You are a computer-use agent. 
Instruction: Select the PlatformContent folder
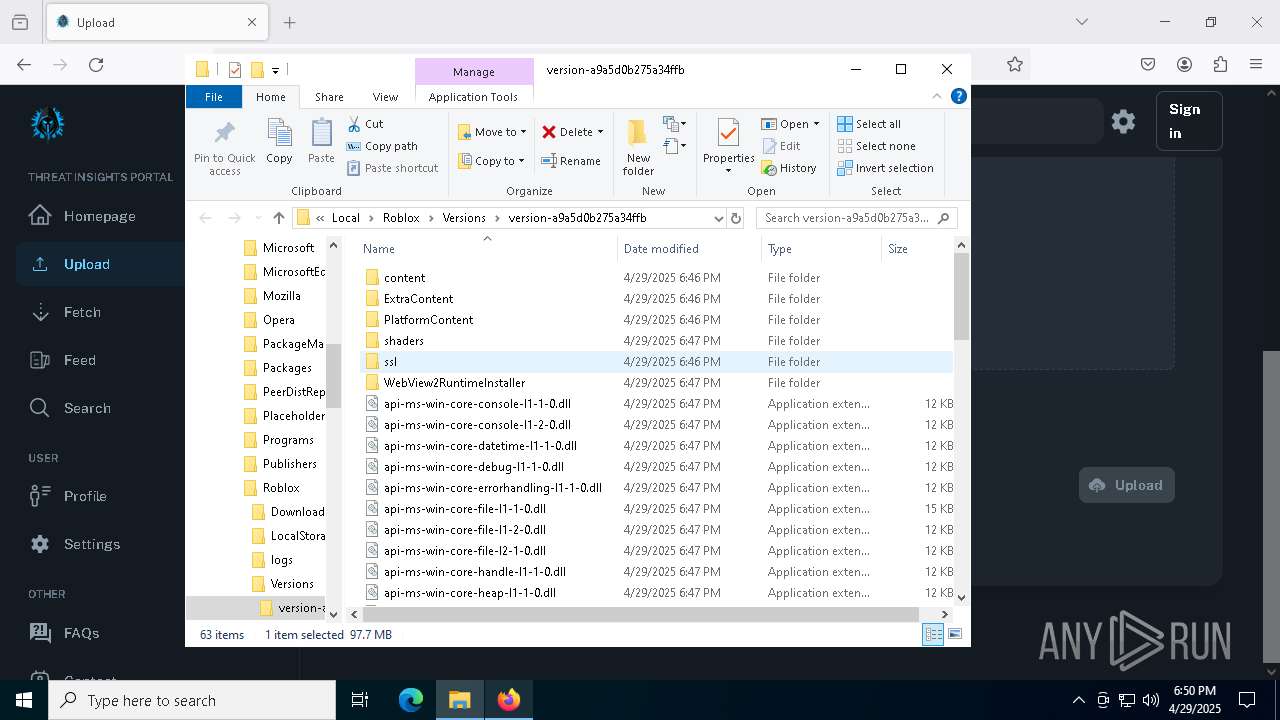(428, 320)
